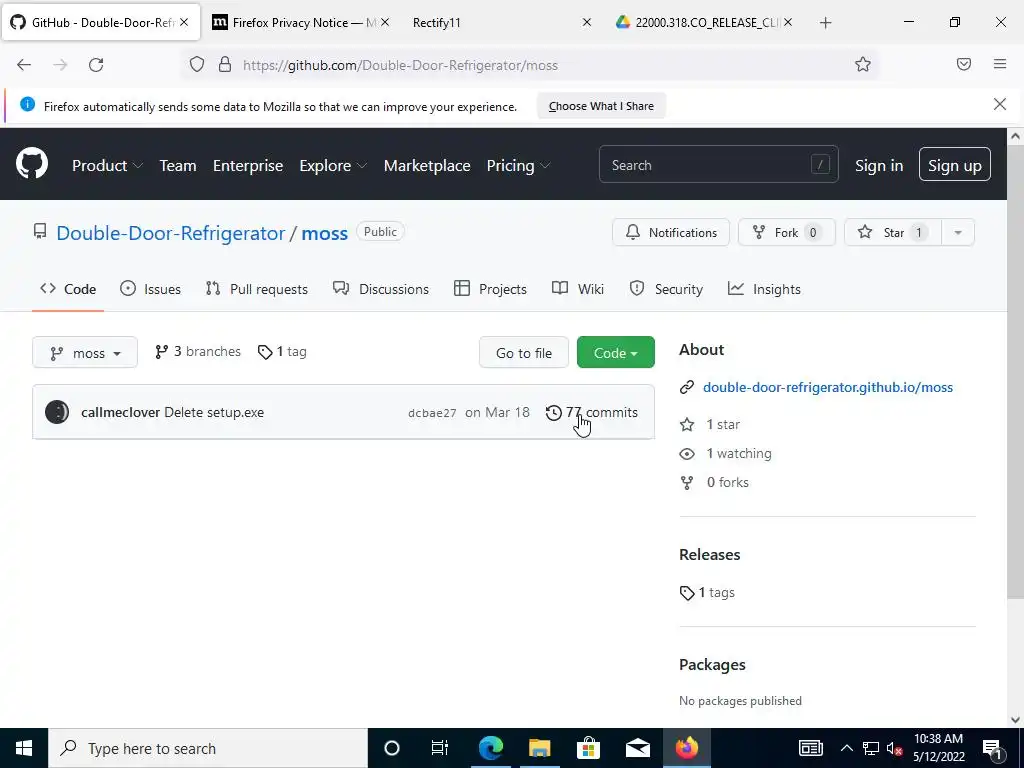Switch to the Pull requests tab

[x=257, y=289]
